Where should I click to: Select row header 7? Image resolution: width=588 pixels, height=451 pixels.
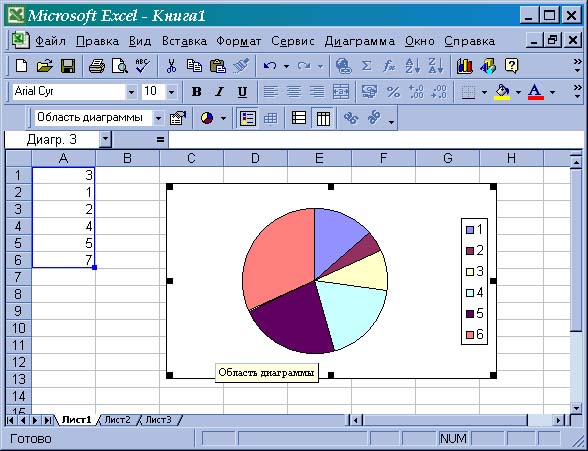(18, 277)
